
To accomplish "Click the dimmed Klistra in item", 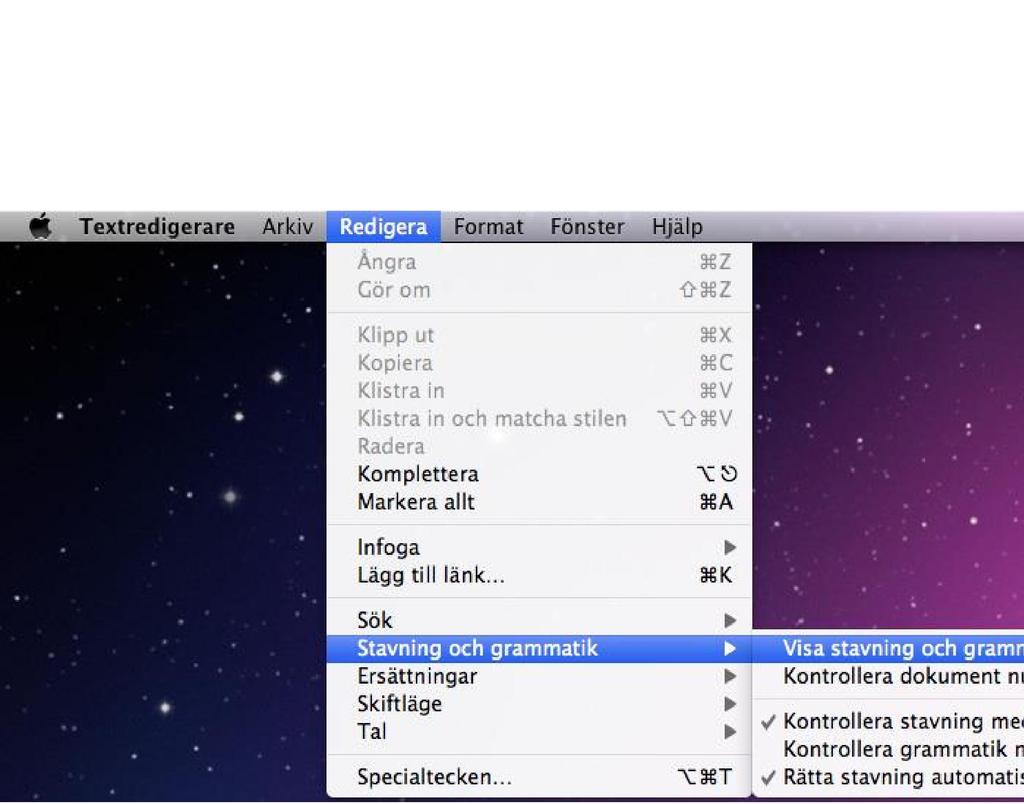I will tap(539, 391).
